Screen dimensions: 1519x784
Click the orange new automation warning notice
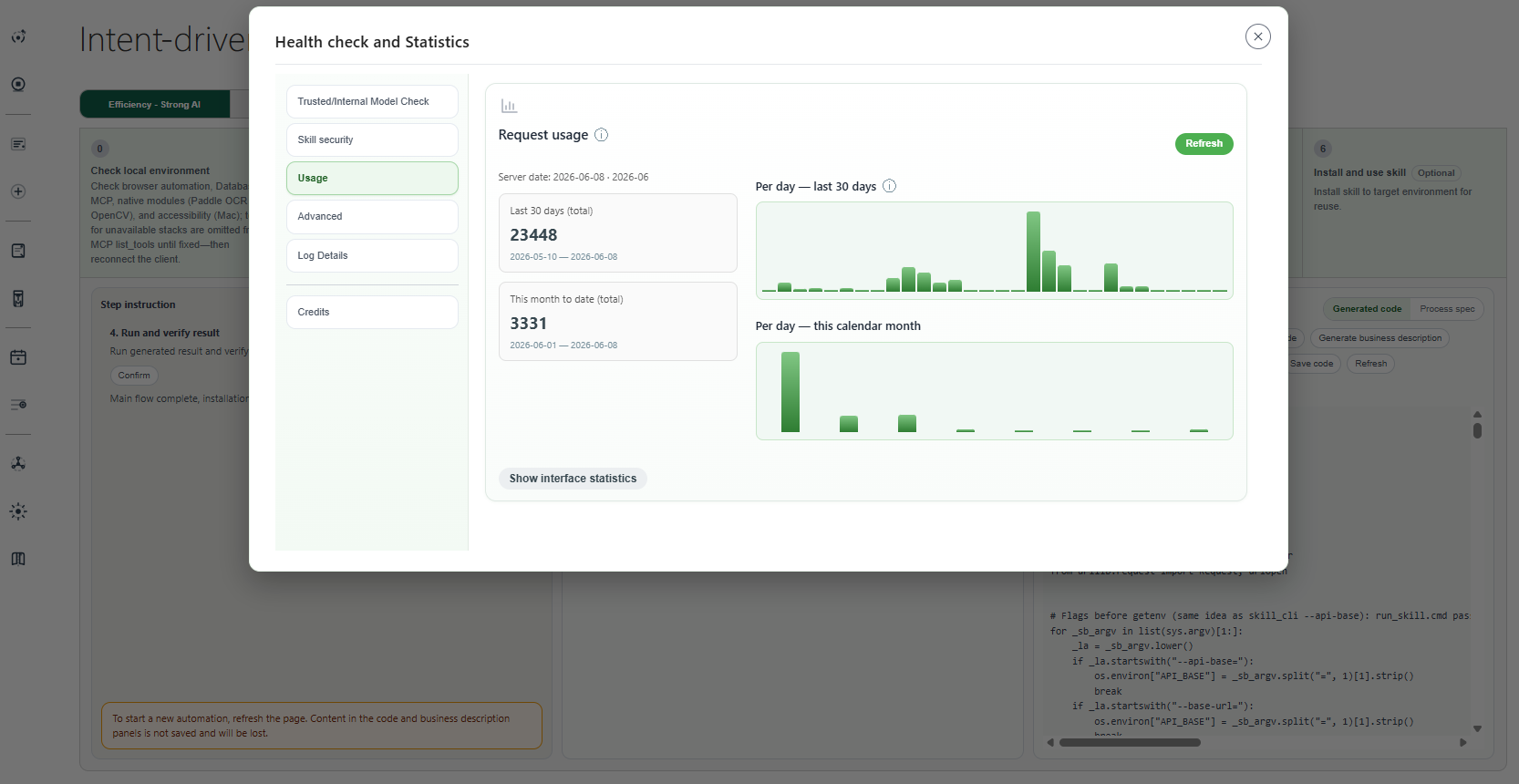point(322,726)
